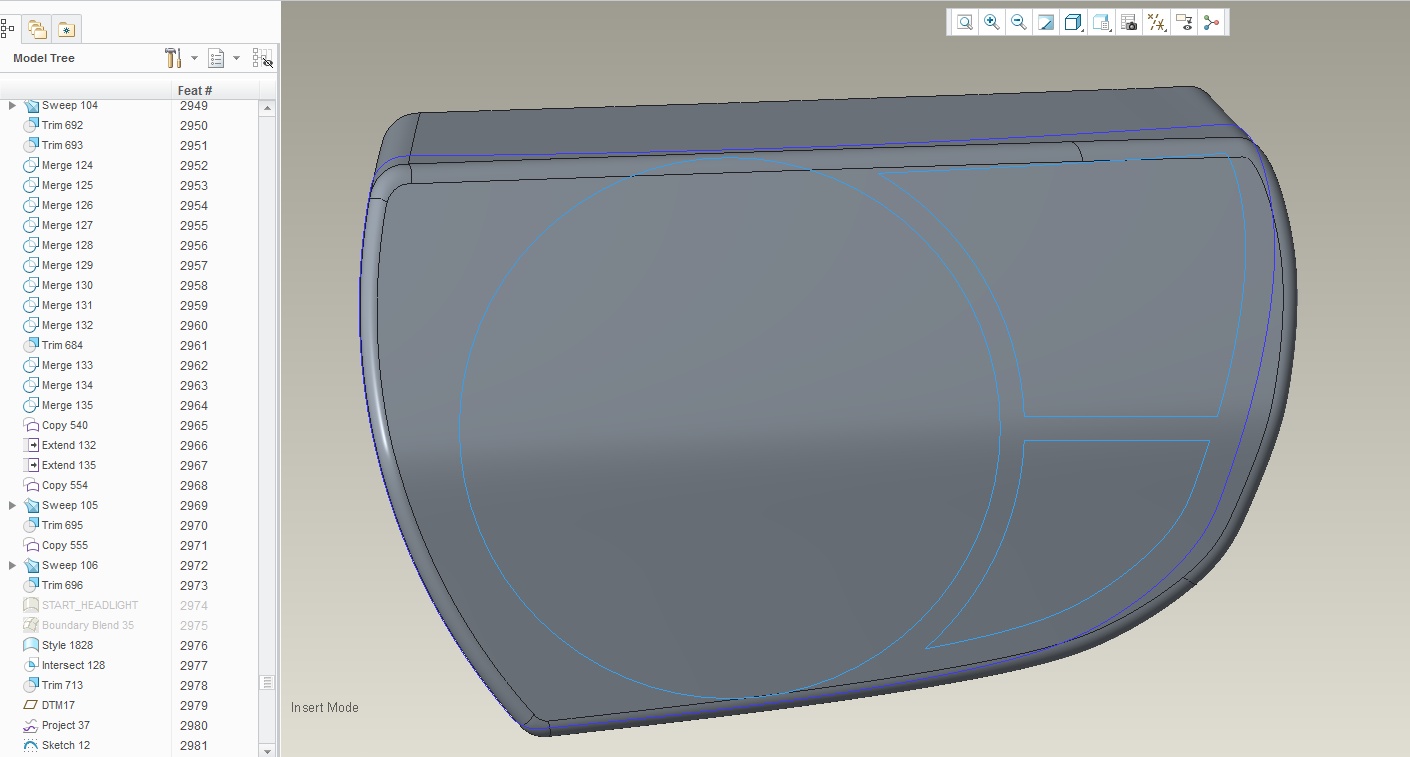This screenshot has width=1410, height=757.
Task: Select the START_HEADLIGHT feature icon
Action: (31, 605)
